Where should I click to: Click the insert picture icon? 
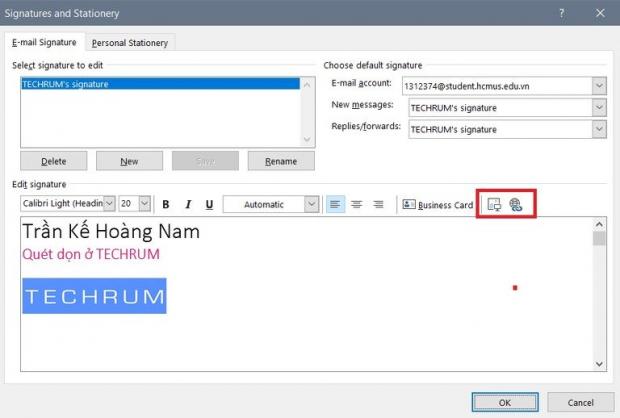(494, 204)
